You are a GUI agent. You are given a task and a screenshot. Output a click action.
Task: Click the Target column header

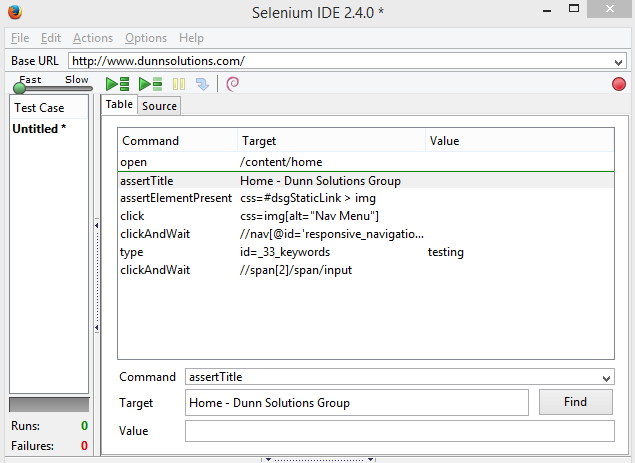331,141
